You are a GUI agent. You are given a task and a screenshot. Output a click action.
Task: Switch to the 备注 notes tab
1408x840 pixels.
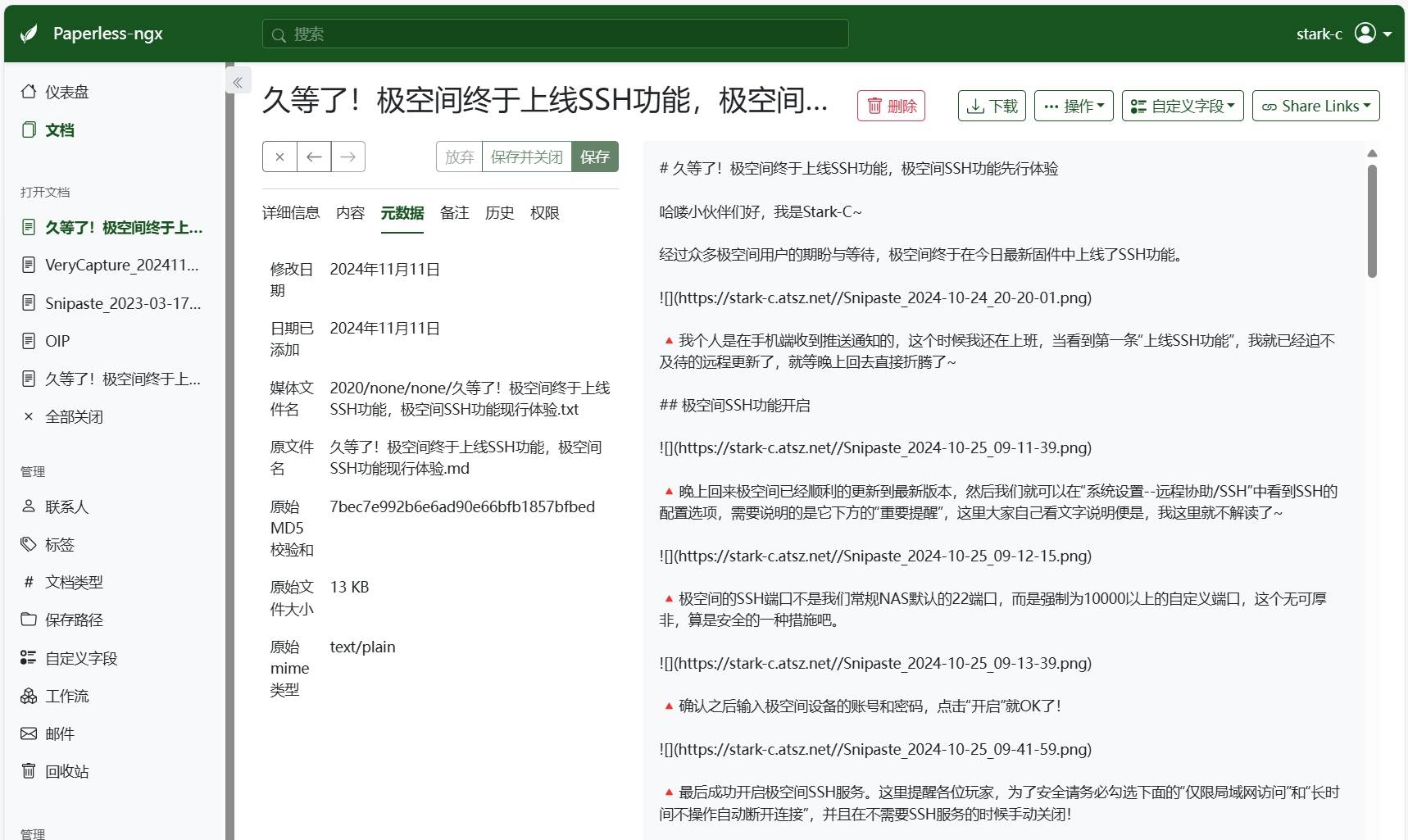[x=455, y=213]
